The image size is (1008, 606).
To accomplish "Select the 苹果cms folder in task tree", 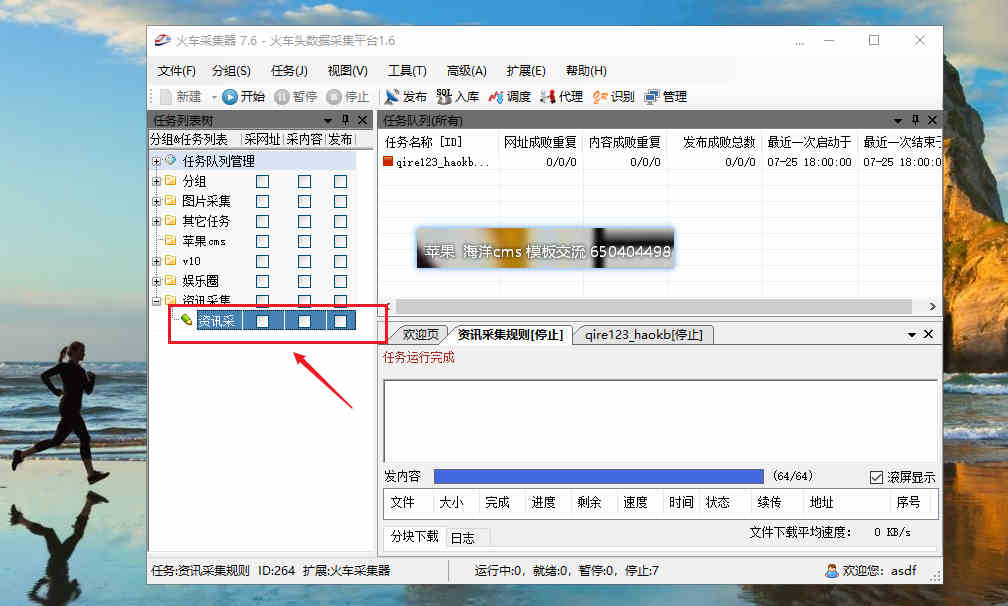I will [x=203, y=241].
